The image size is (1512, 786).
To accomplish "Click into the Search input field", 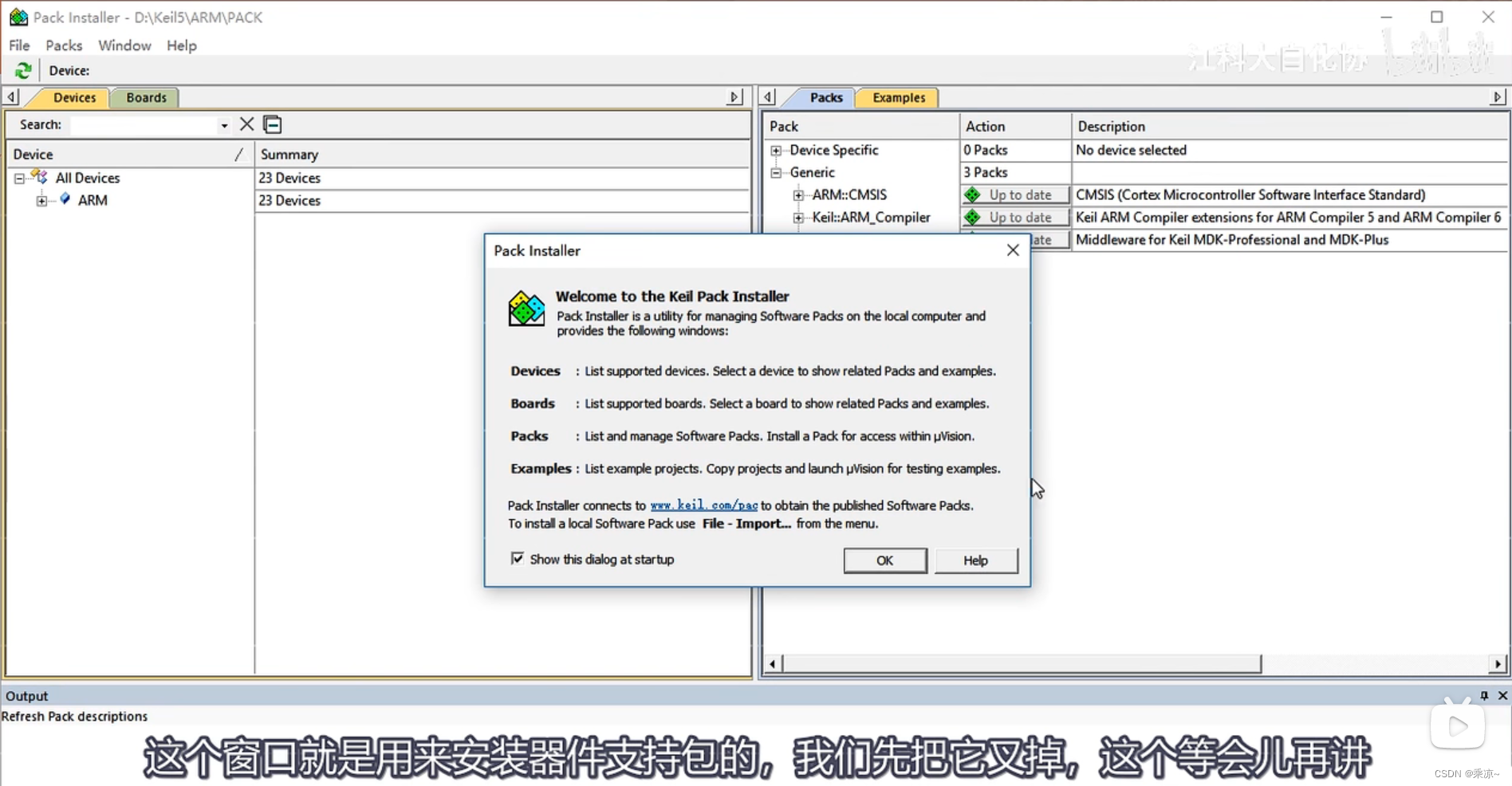I will (144, 125).
